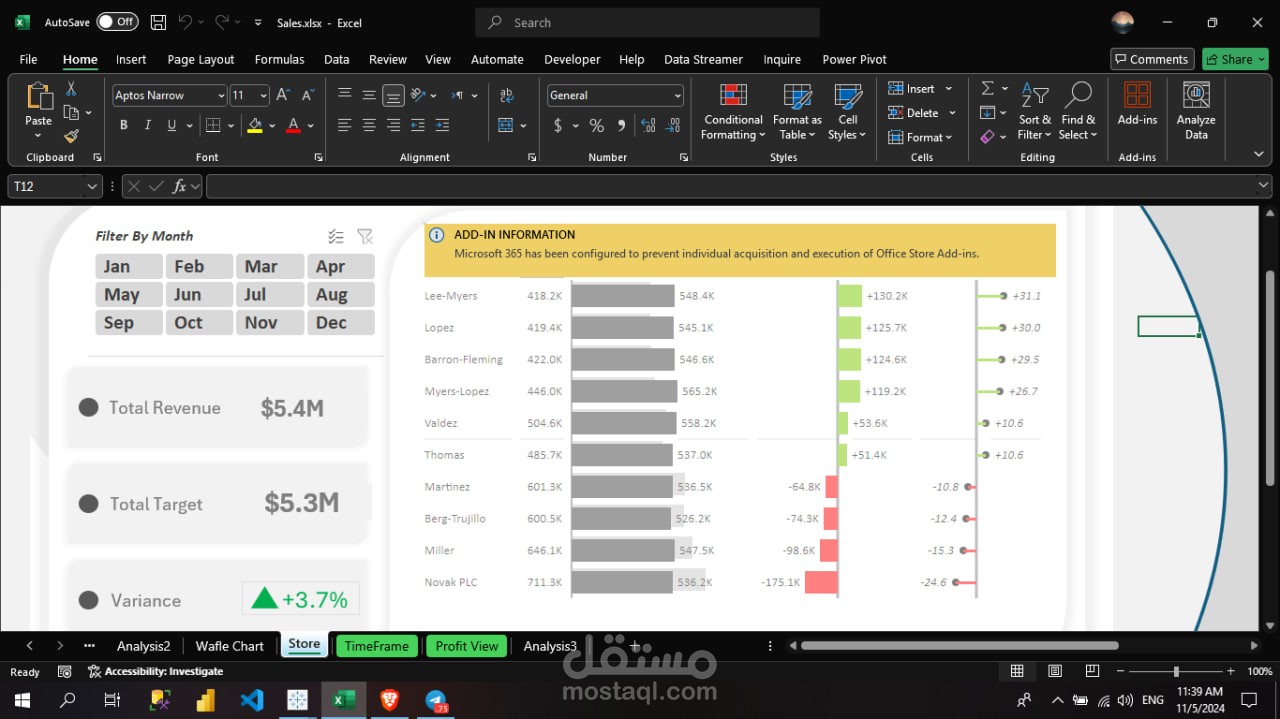Image resolution: width=1280 pixels, height=719 pixels.
Task: Toggle Bold formatting
Action: [x=124, y=125]
